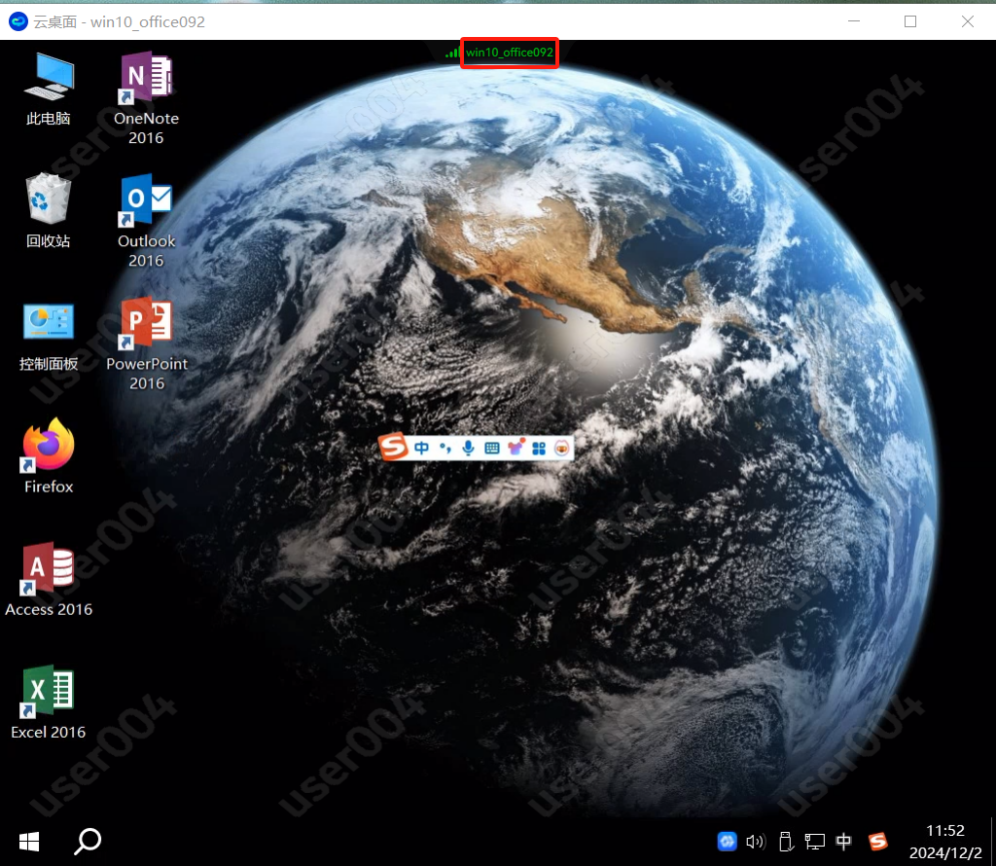The height and width of the screenshot is (866, 996).
Task: Select the Firefox browser icon
Action: click(x=49, y=447)
